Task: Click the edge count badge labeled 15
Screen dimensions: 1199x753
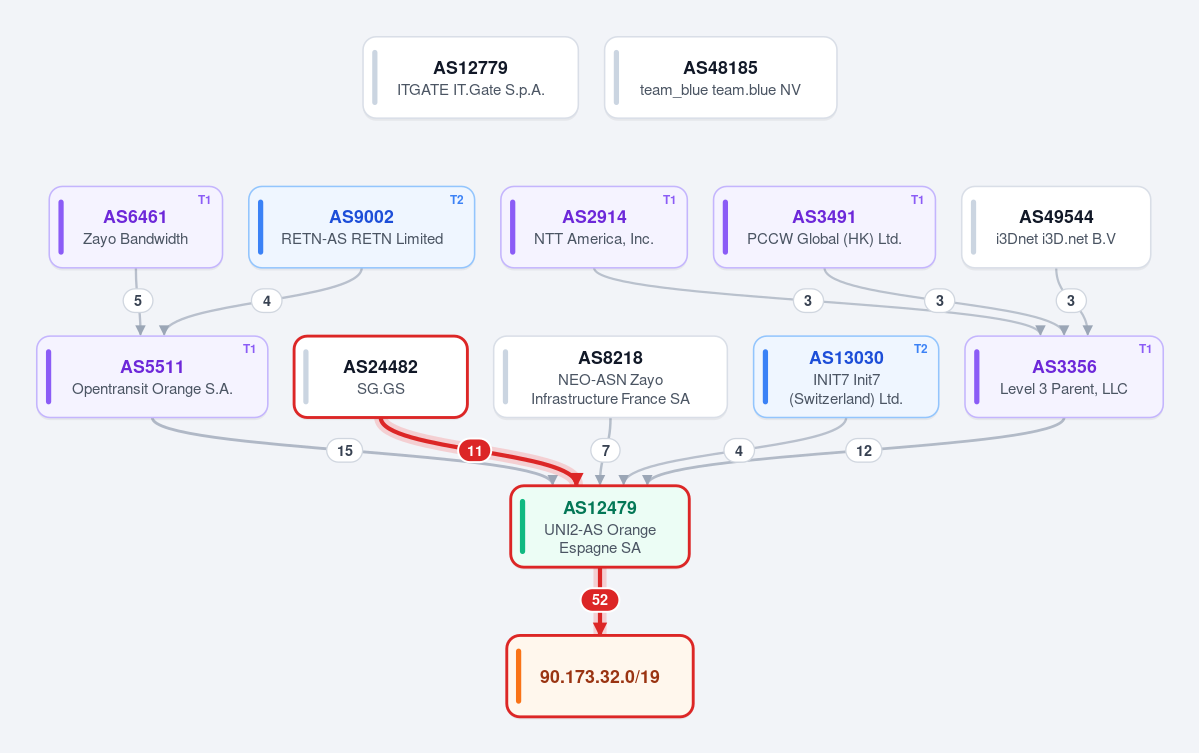Action: [x=345, y=450]
